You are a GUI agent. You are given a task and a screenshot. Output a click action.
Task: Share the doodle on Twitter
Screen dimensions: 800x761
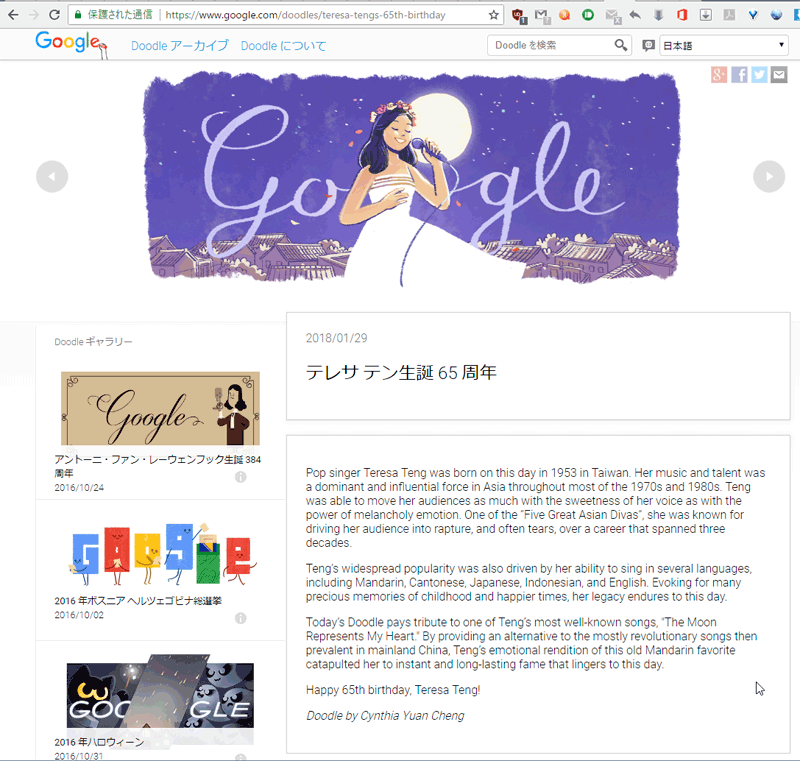759,75
